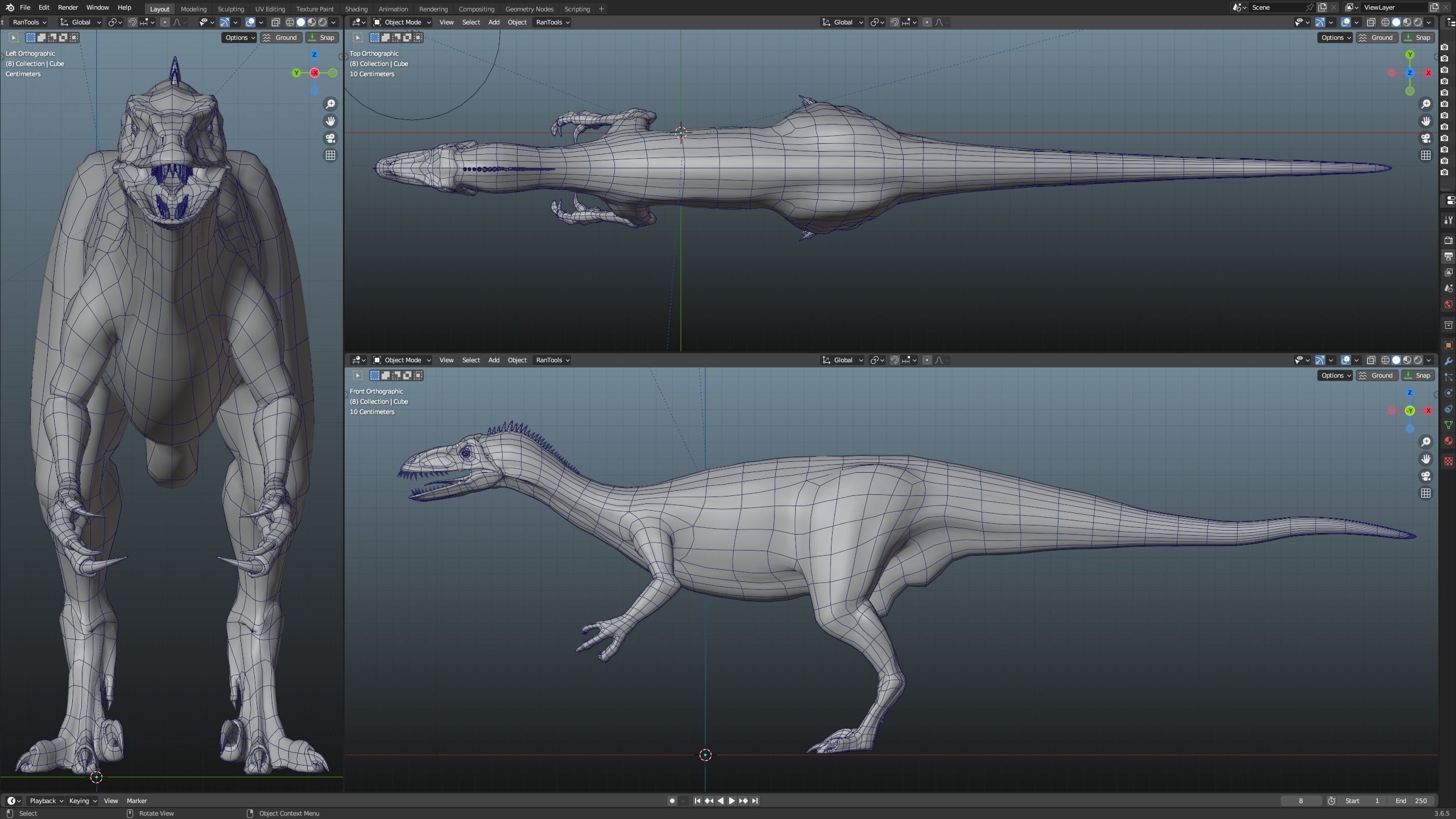This screenshot has height=819, width=1456.
Task: Select solid shading in the left viewport
Action: tap(301, 22)
